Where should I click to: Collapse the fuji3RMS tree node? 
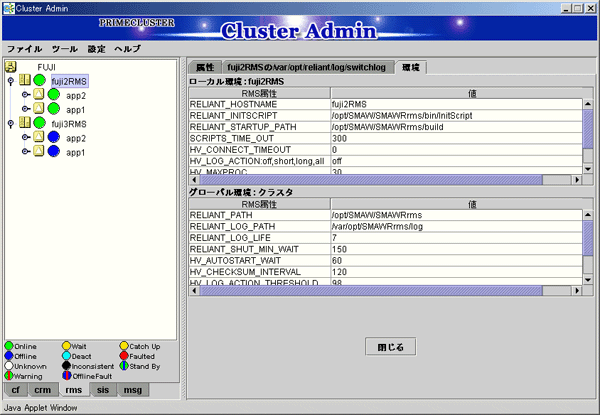coord(11,123)
